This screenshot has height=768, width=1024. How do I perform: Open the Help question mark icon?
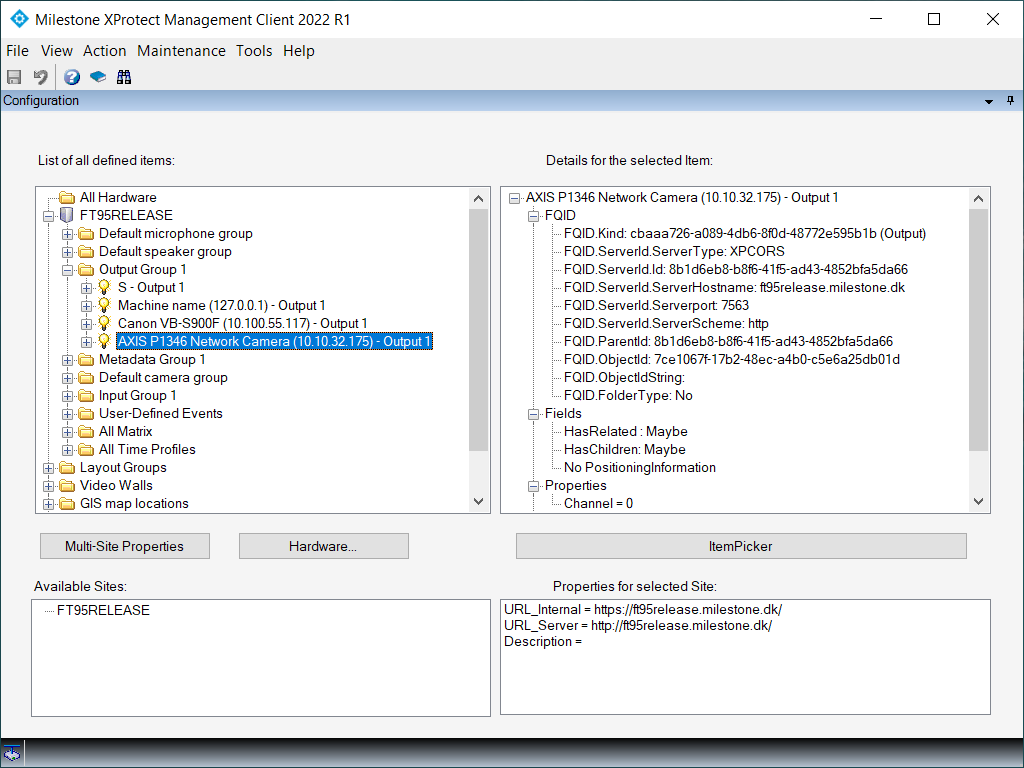72,77
